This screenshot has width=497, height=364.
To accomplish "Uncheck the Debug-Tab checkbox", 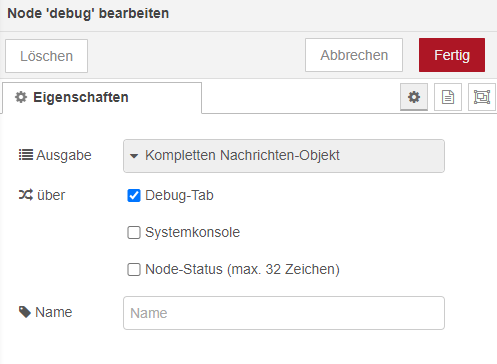I will [134, 195].
